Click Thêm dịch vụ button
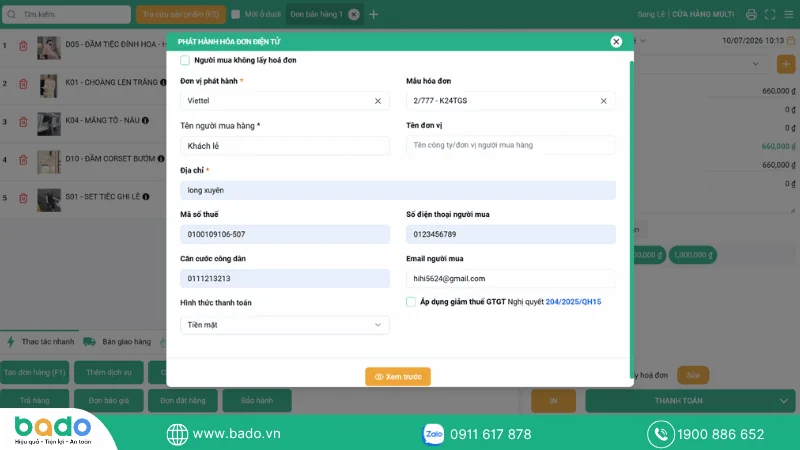The image size is (800, 450). pos(109,372)
